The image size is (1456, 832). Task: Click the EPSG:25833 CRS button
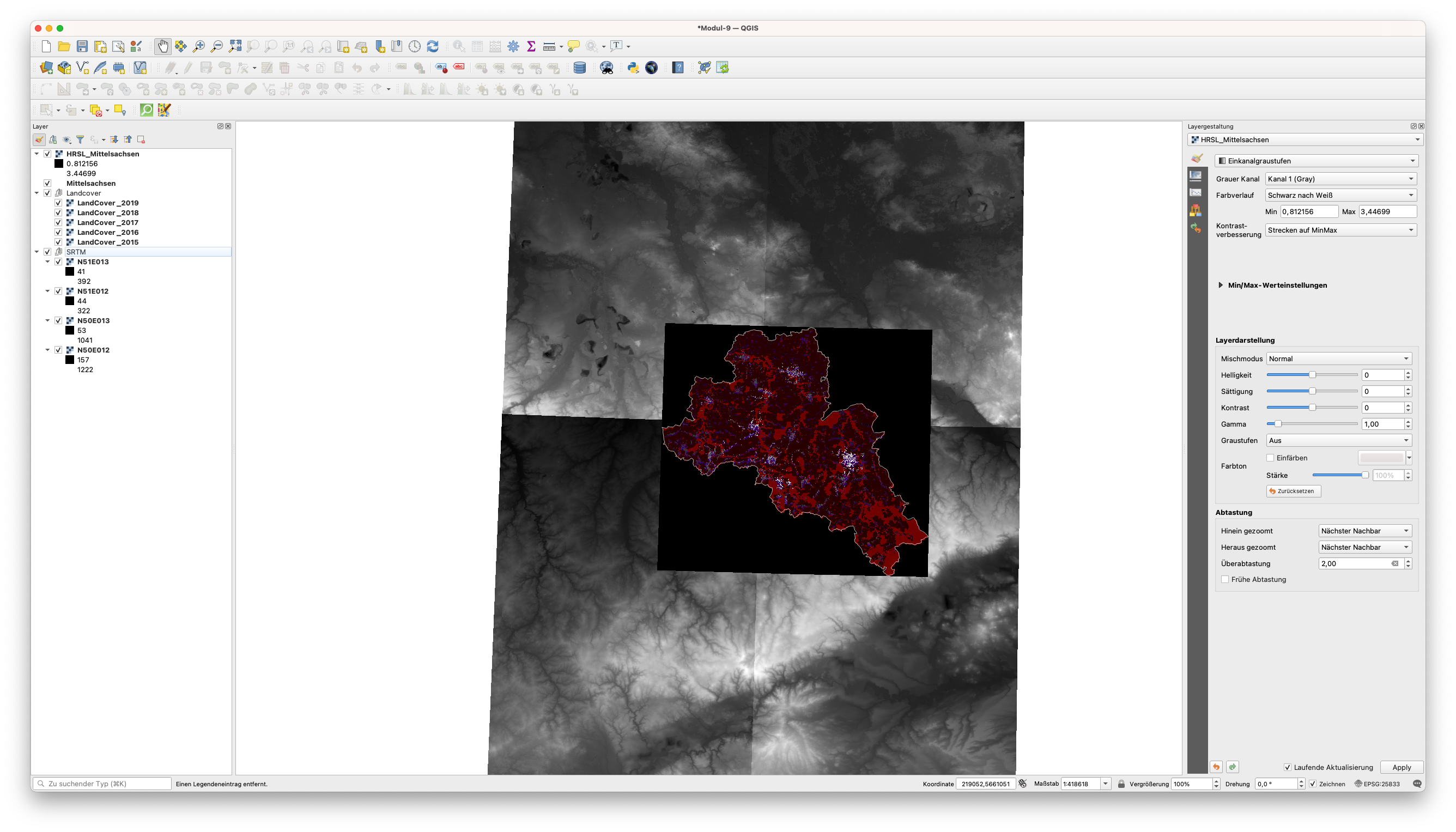point(1377,784)
